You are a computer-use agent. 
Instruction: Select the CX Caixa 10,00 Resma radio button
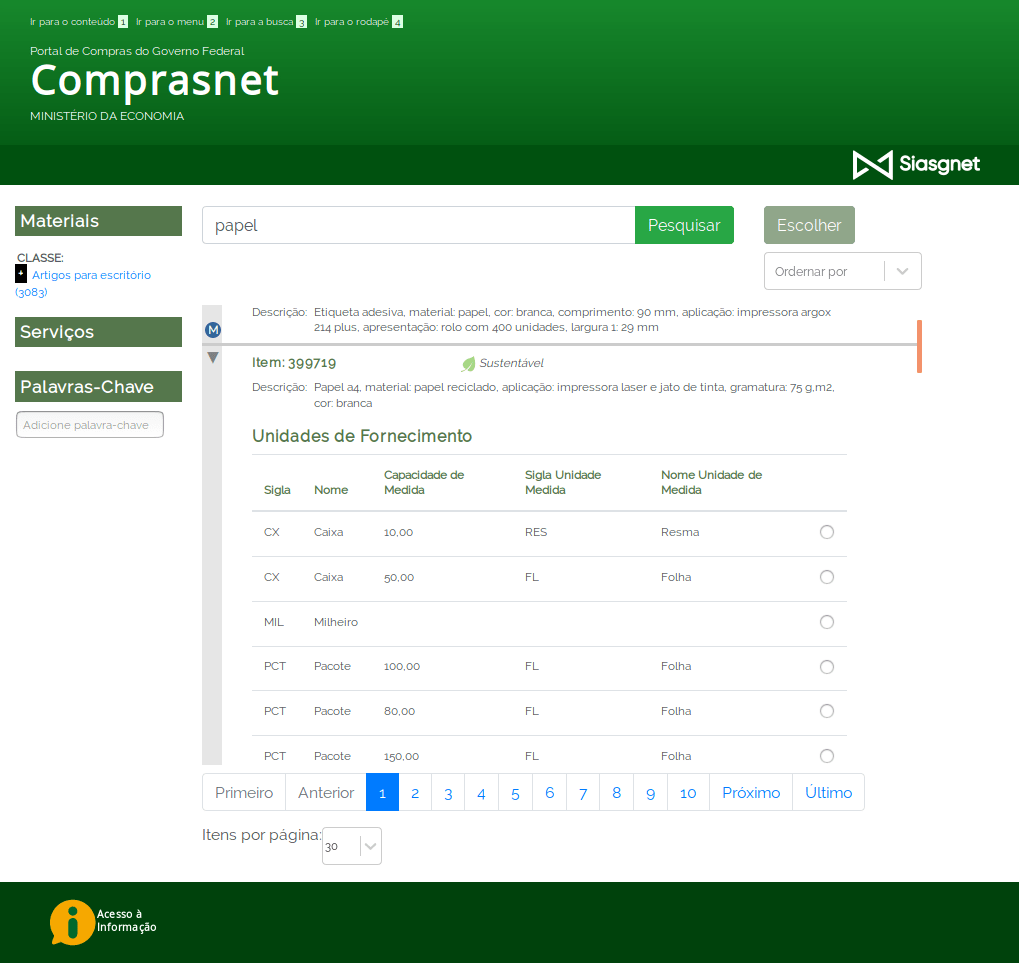pyautogui.click(x=827, y=532)
